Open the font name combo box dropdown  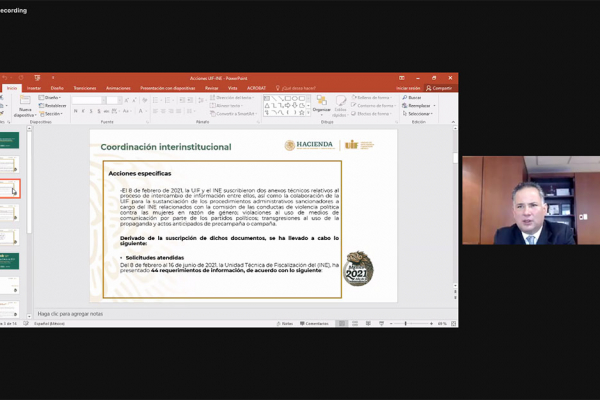(x=104, y=100)
